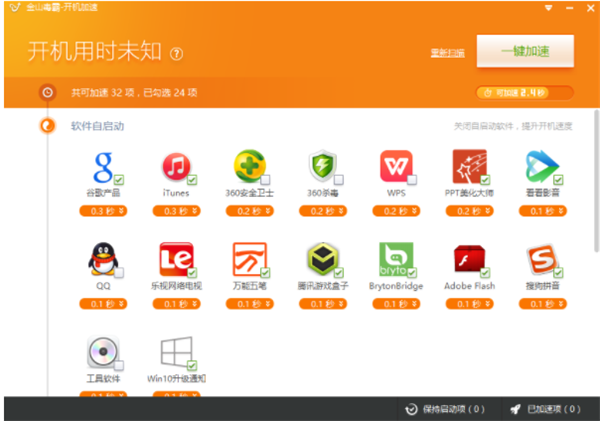Expand the 0.2 秒 dropdown under WPS

pyautogui.click(x=396, y=211)
